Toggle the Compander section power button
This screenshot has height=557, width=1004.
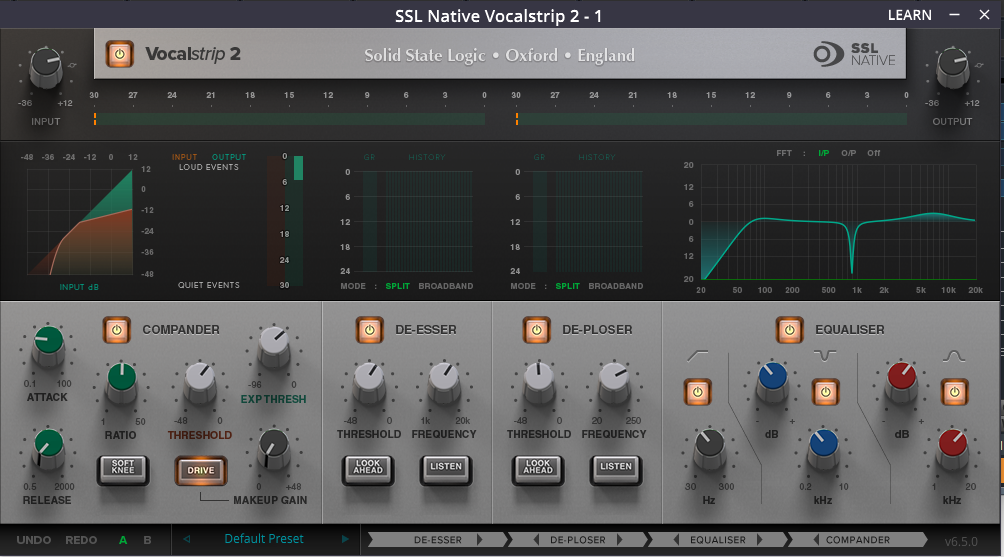[x=117, y=330]
